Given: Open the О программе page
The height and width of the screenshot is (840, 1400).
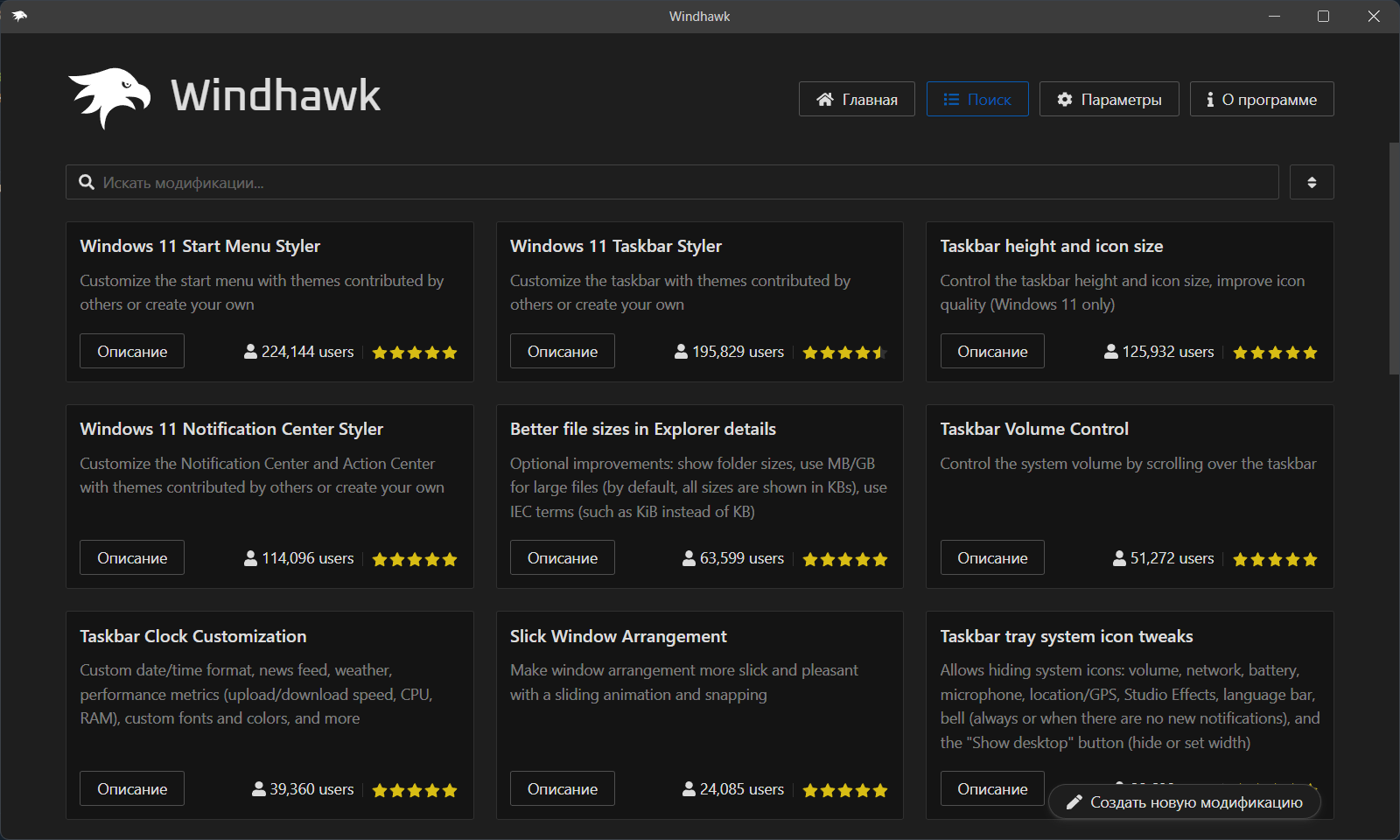Looking at the screenshot, I should pyautogui.click(x=1261, y=100).
